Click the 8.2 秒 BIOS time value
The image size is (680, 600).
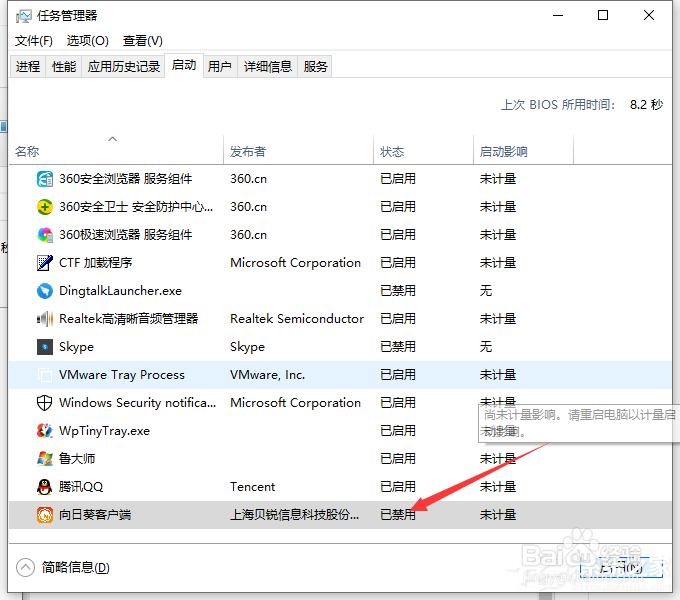point(646,104)
